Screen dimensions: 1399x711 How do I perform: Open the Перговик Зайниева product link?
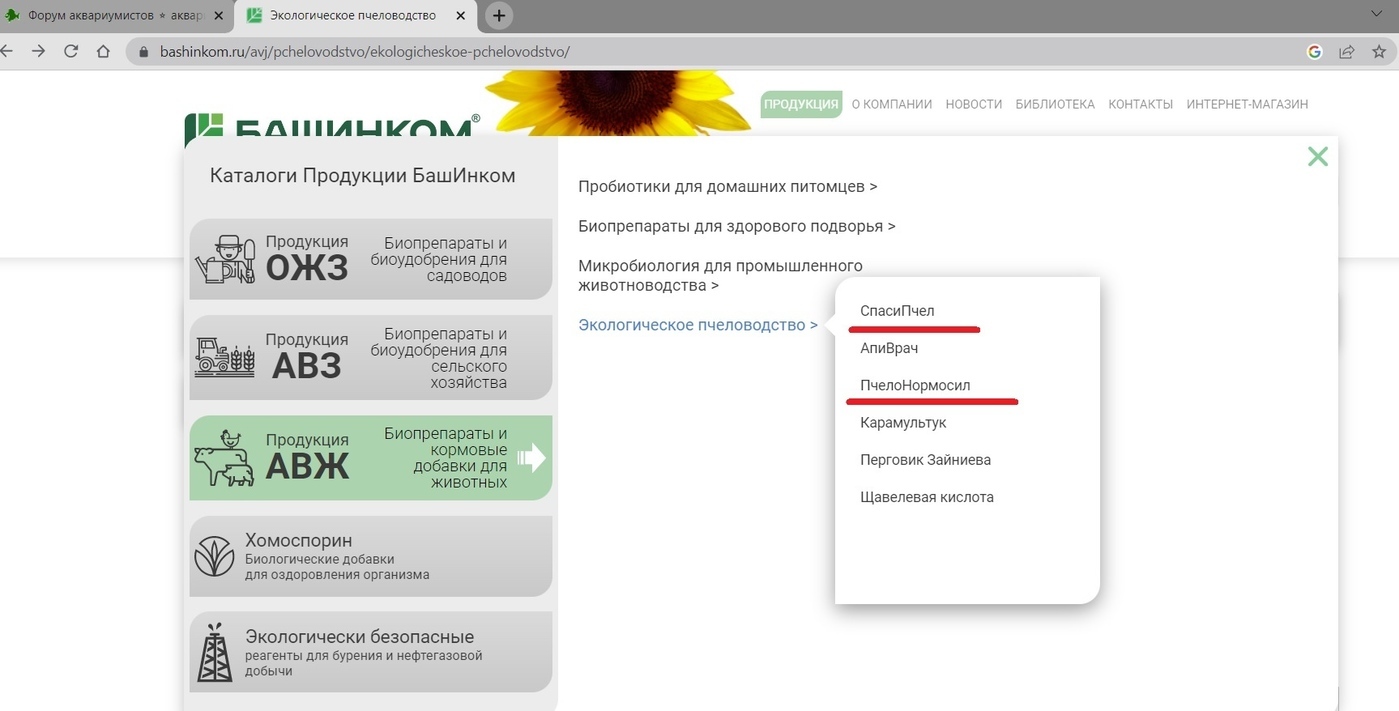pos(925,460)
